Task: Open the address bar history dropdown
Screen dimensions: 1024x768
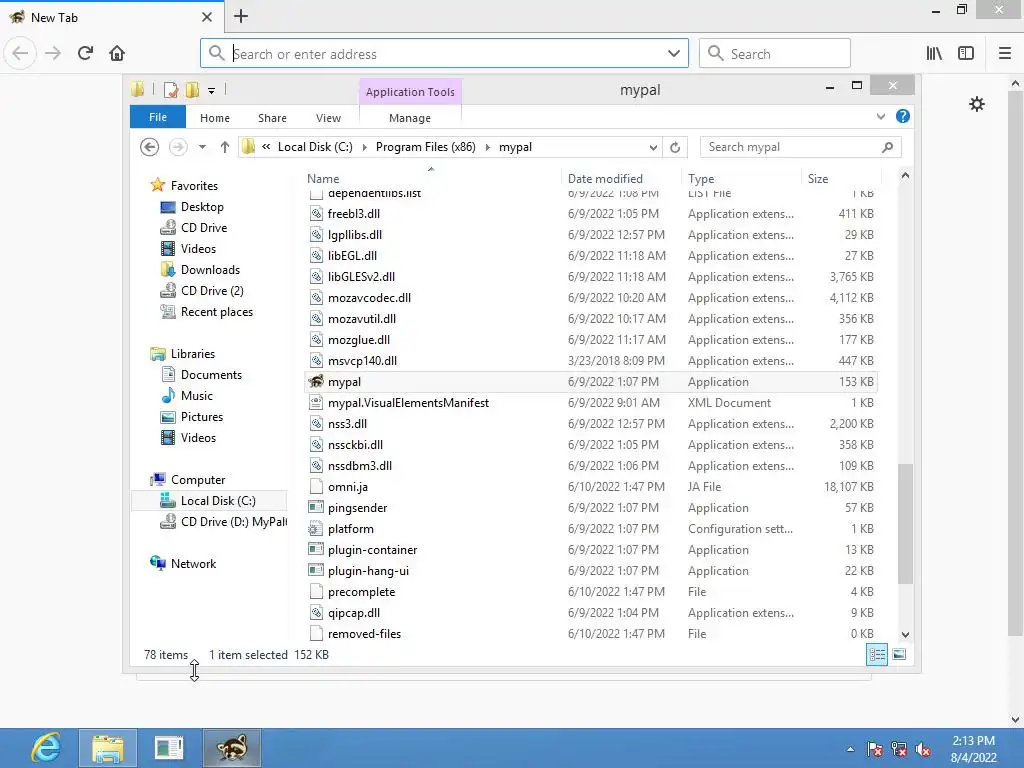Action: (674, 54)
